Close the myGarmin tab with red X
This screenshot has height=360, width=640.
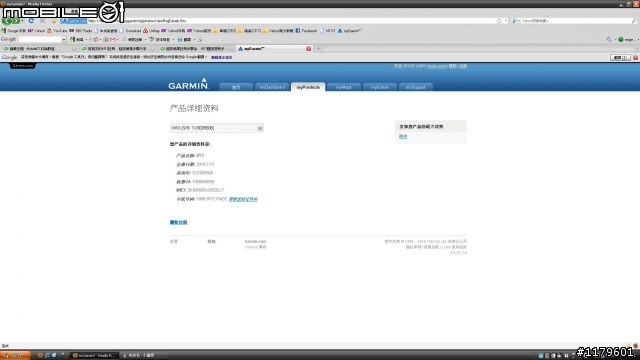click(309, 49)
